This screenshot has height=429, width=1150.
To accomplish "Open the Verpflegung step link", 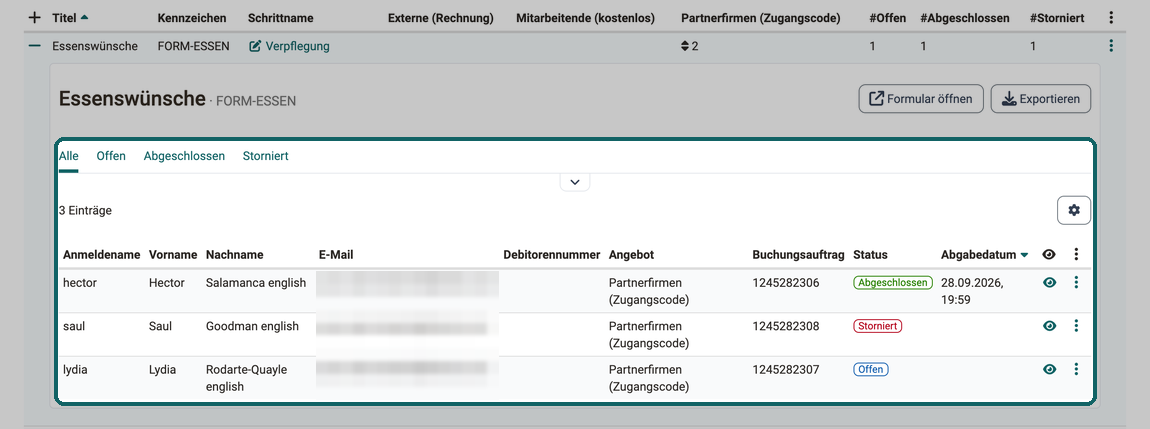I will click(290, 46).
